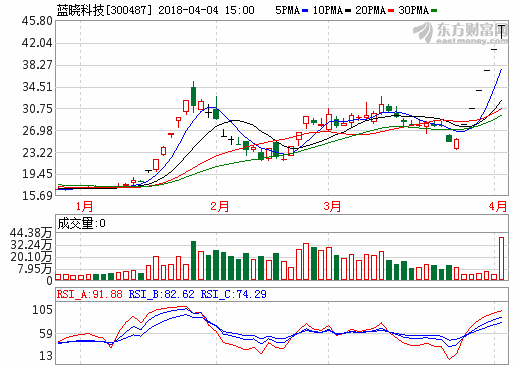Click the 5PMA legend label
Image resolution: width=520 pixels, height=365 pixels.
coord(287,10)
